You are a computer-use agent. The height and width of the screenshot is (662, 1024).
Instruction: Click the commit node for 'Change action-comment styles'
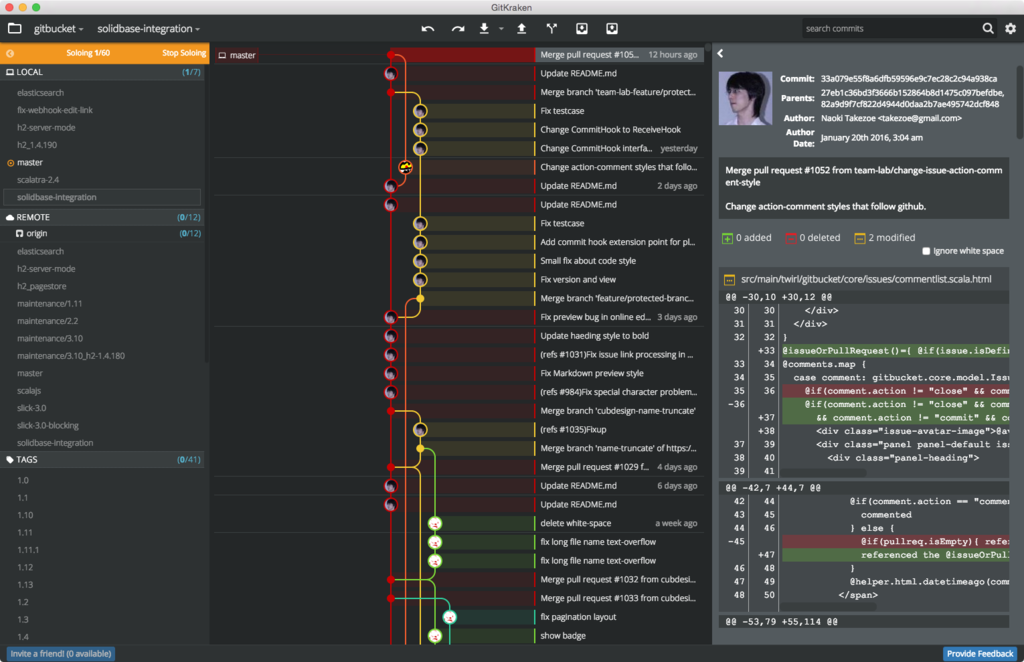pos(406,167)
